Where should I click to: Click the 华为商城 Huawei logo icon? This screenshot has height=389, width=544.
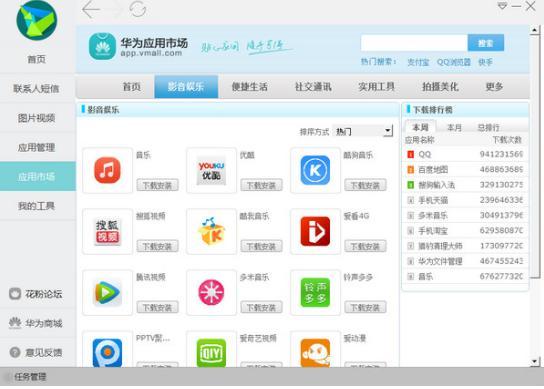point(15,323)
